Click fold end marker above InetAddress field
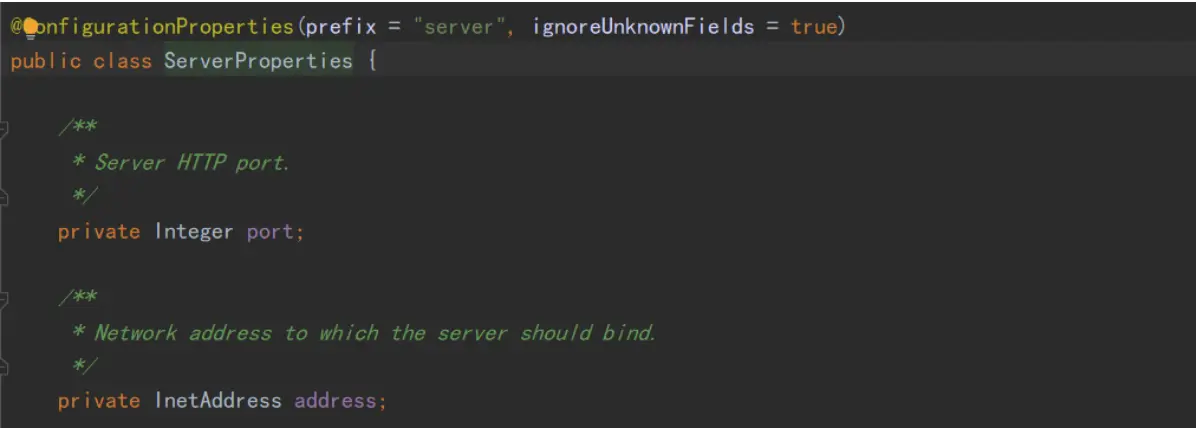 click(x=3, y=368)
